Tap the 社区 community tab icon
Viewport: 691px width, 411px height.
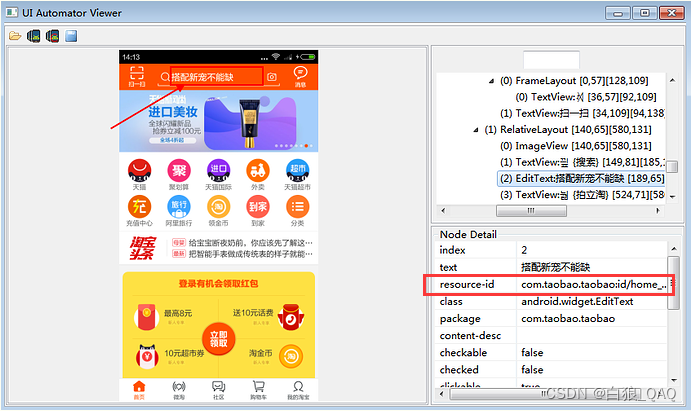coord(219,387)
